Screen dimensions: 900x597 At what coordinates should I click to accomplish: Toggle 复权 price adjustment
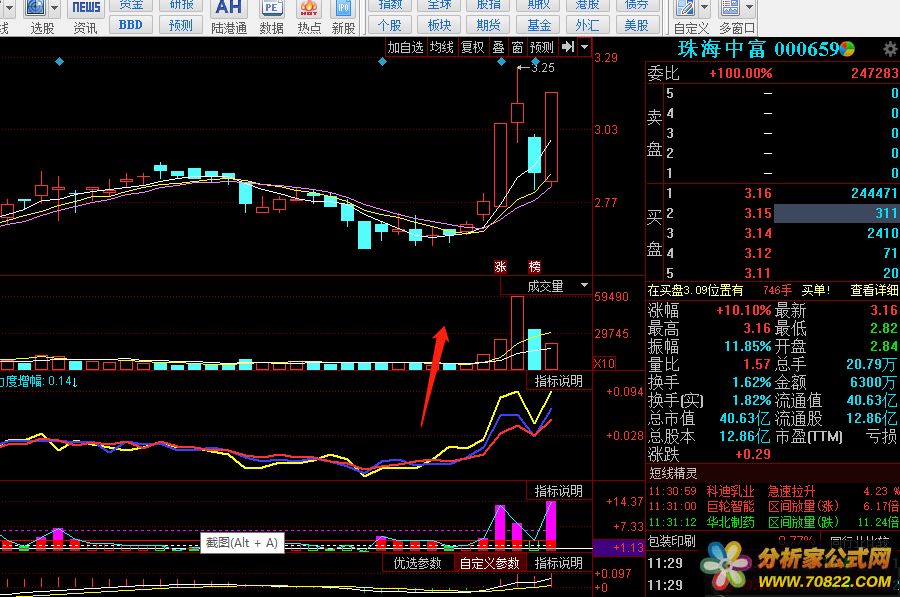tap(472, 47)
